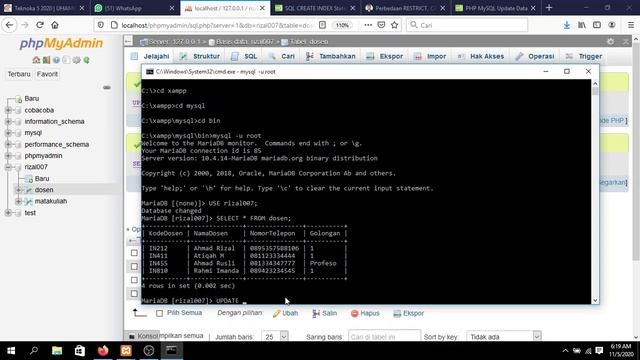Image resolution: width=640 pixels, height=360 pixels.
Task: Open a new browser tab
Action: (x=549, y=8)
